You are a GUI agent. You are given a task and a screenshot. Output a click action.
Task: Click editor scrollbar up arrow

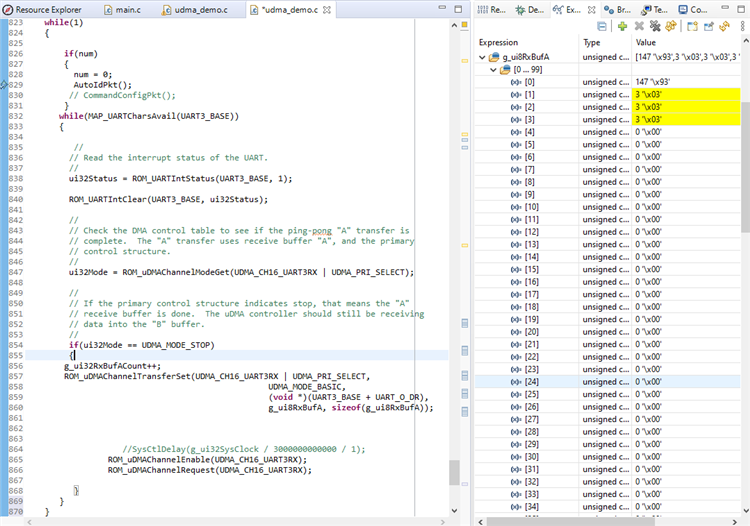(x=454, y=25)
